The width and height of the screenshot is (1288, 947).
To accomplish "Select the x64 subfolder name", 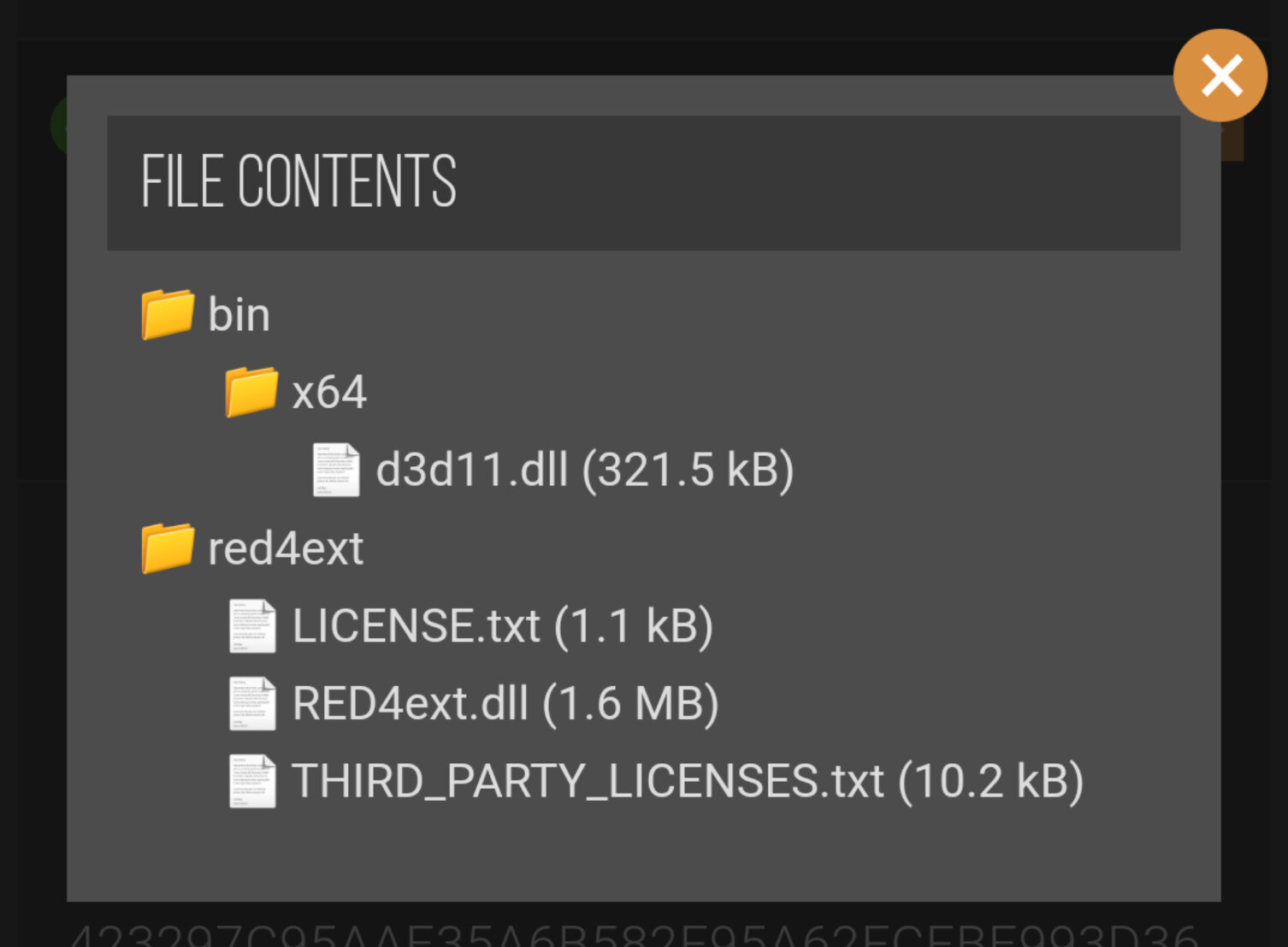I will click(x=329, y=393).
